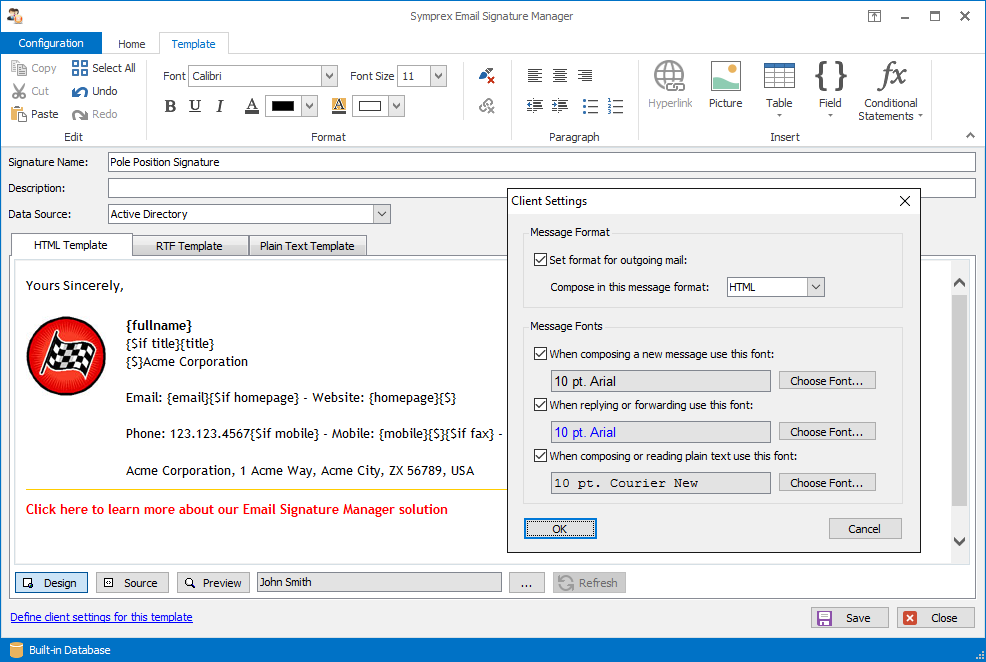
Task: Click the editor scrollbar down arrow
Action: (959, 541)
